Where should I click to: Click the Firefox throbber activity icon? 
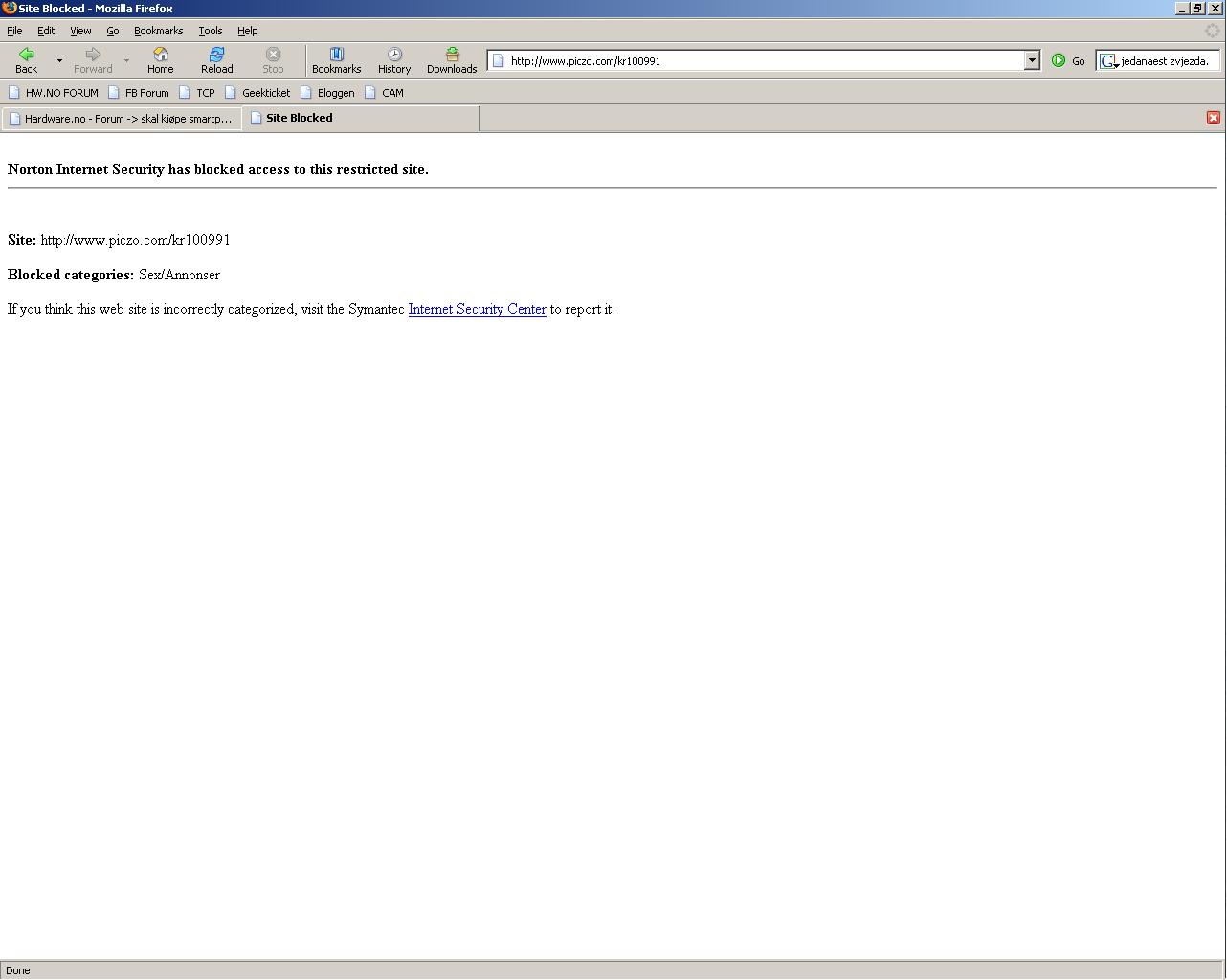[1212, 31]
